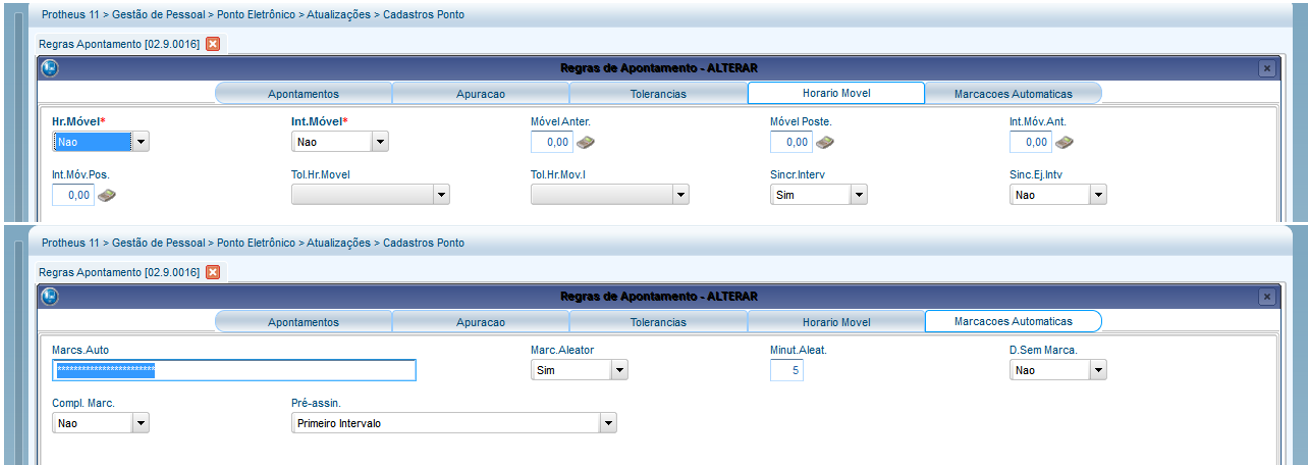Open the D.Sem Marca. dropdown
The height and width of the screenshot is (466, 1311).
1098,371
